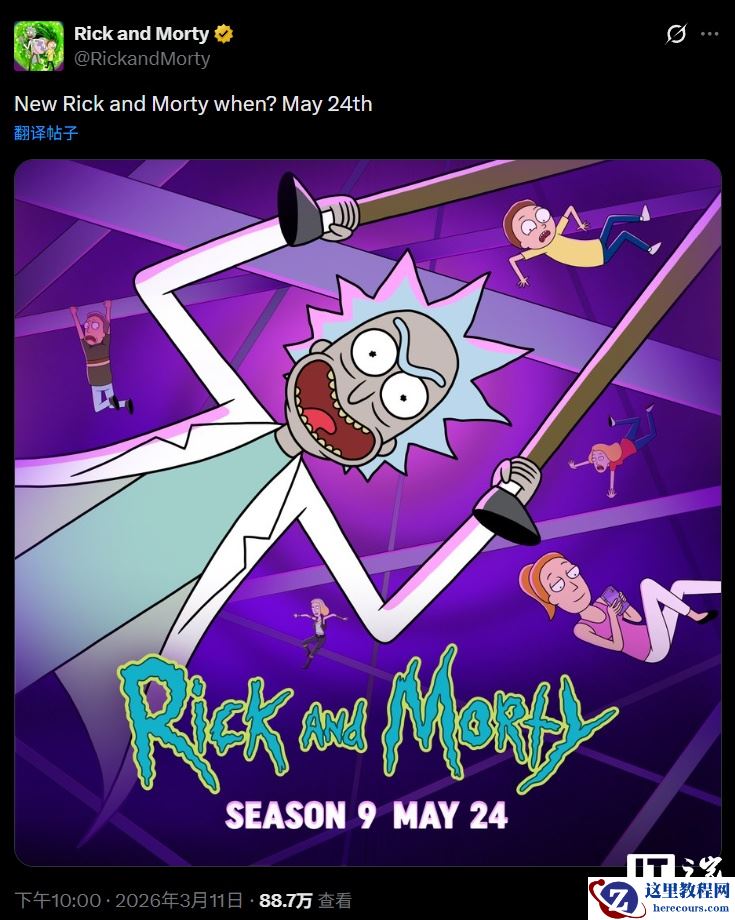
Task: Click the @RickandMorty handle
Action: click(x=142, y=59)
